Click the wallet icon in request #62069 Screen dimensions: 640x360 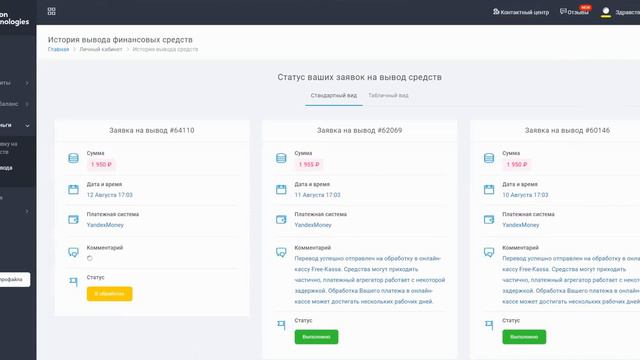click(x=281, y=220)
